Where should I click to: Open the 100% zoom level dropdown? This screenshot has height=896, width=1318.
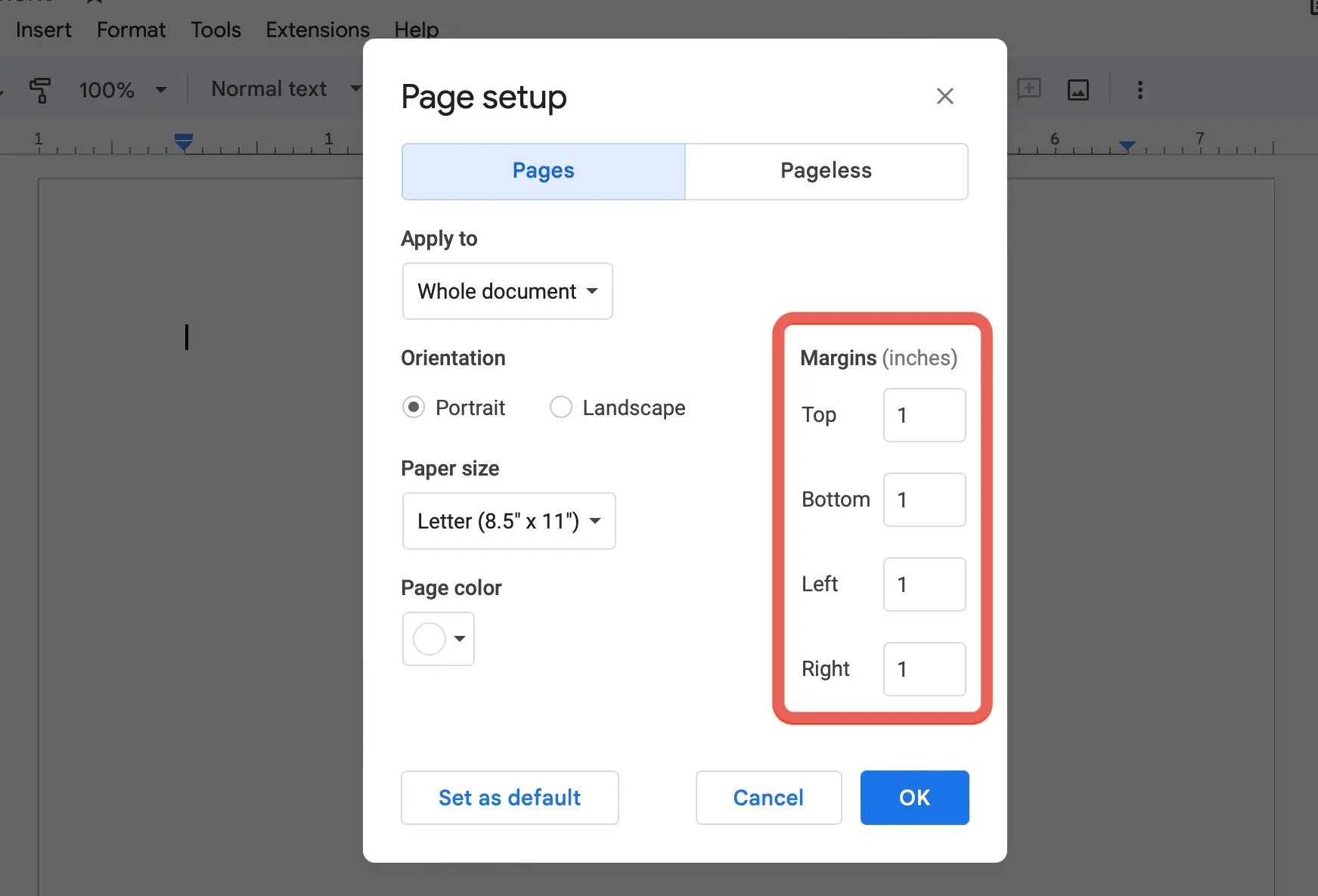[x=121, y=89]
